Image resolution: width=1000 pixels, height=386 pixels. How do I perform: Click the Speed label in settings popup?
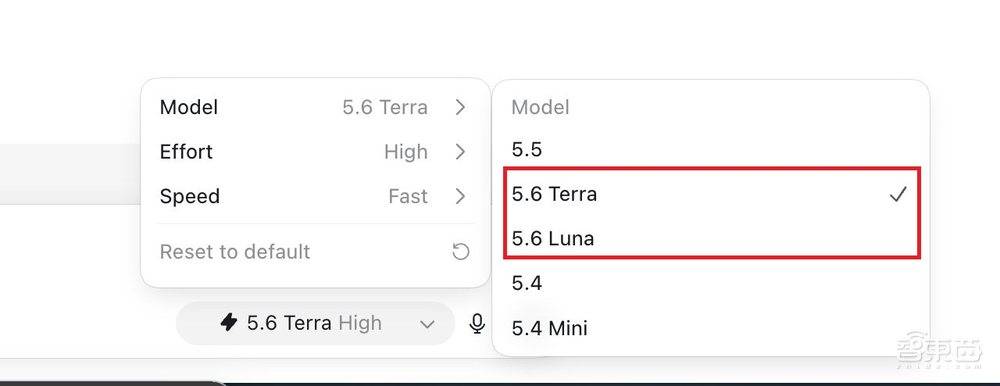[x=189, y=196]
